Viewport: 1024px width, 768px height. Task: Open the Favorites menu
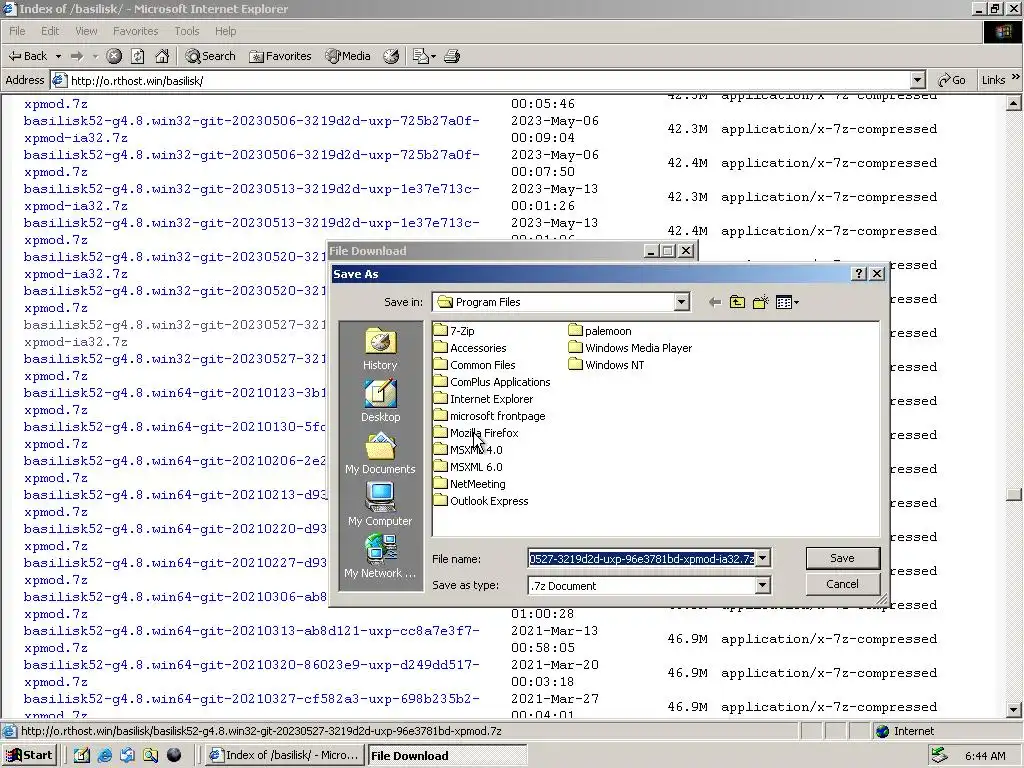(135, 31)
